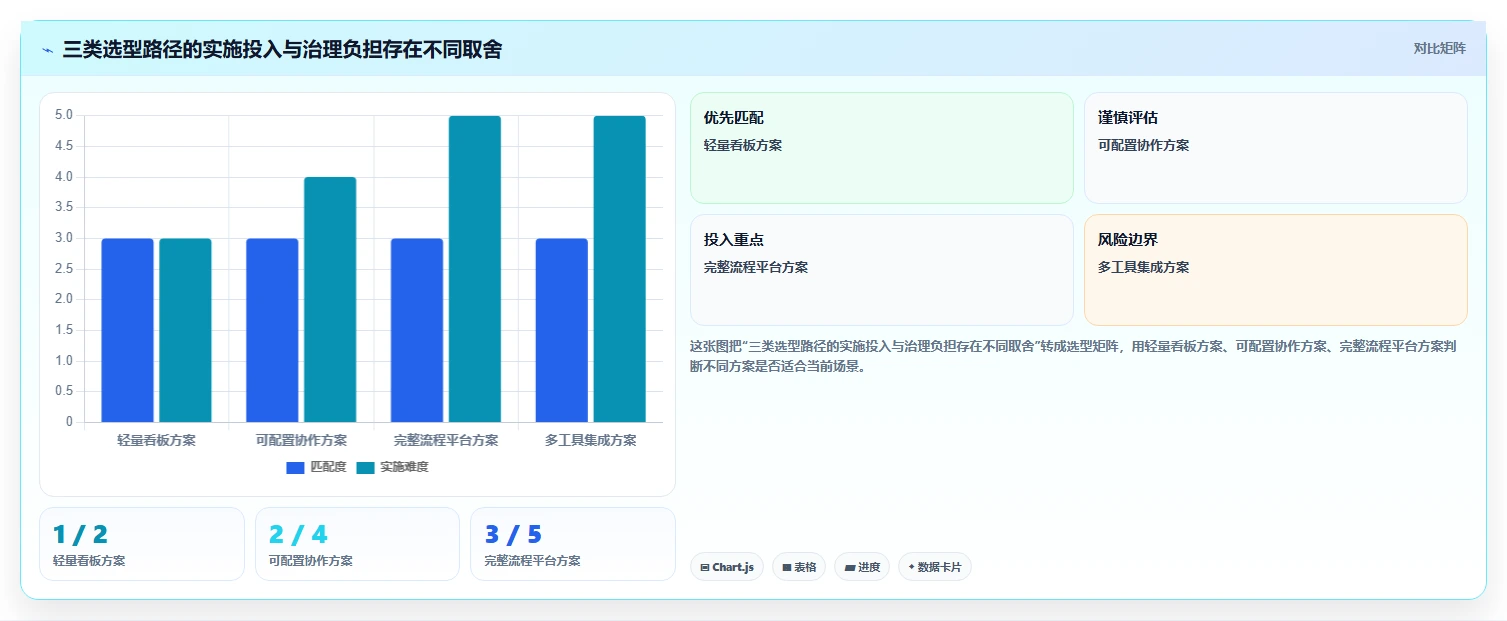The width and height of the screenshot is (1507, 621).
Task: Open the 谨慎评估 matrix card
Action: coord(1276,148)
